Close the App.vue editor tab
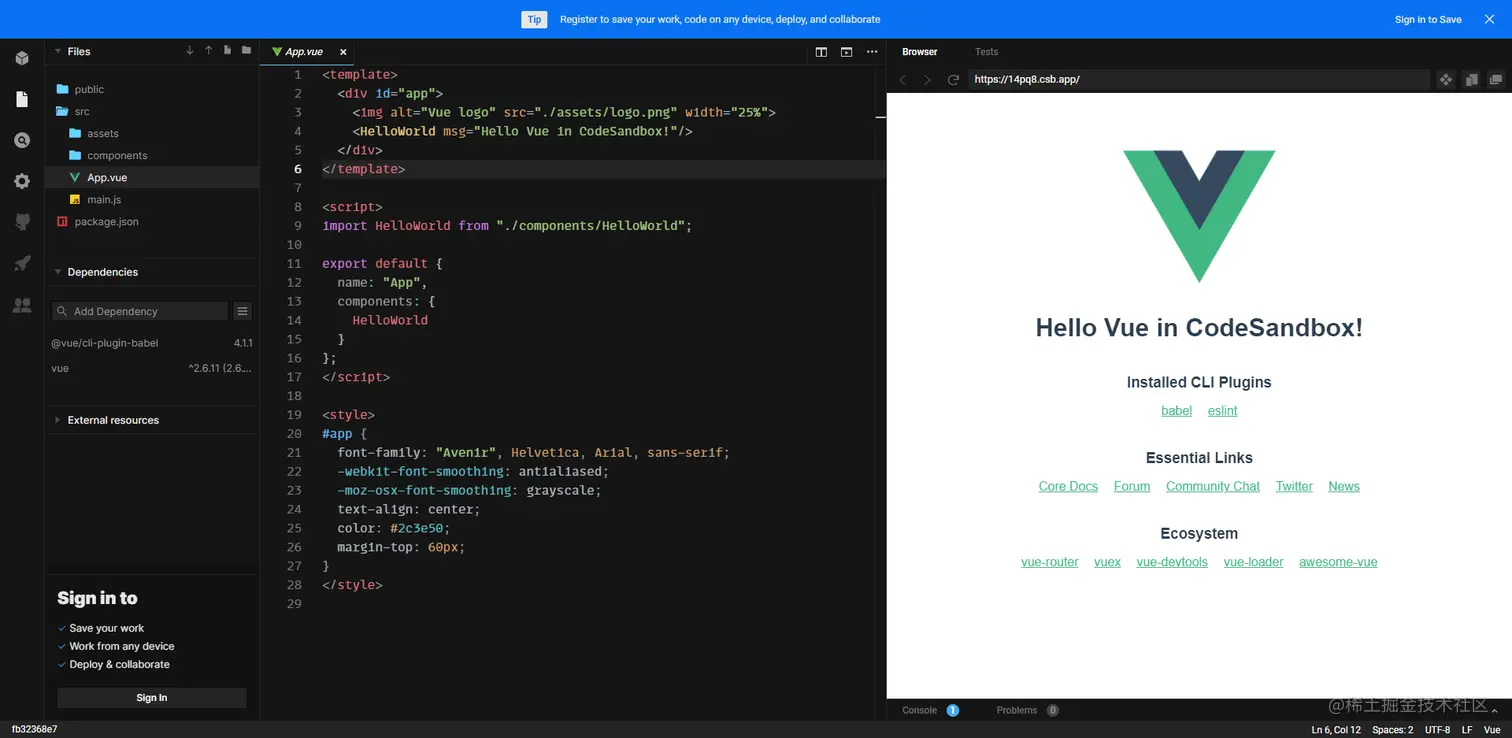 click(343, 52)
